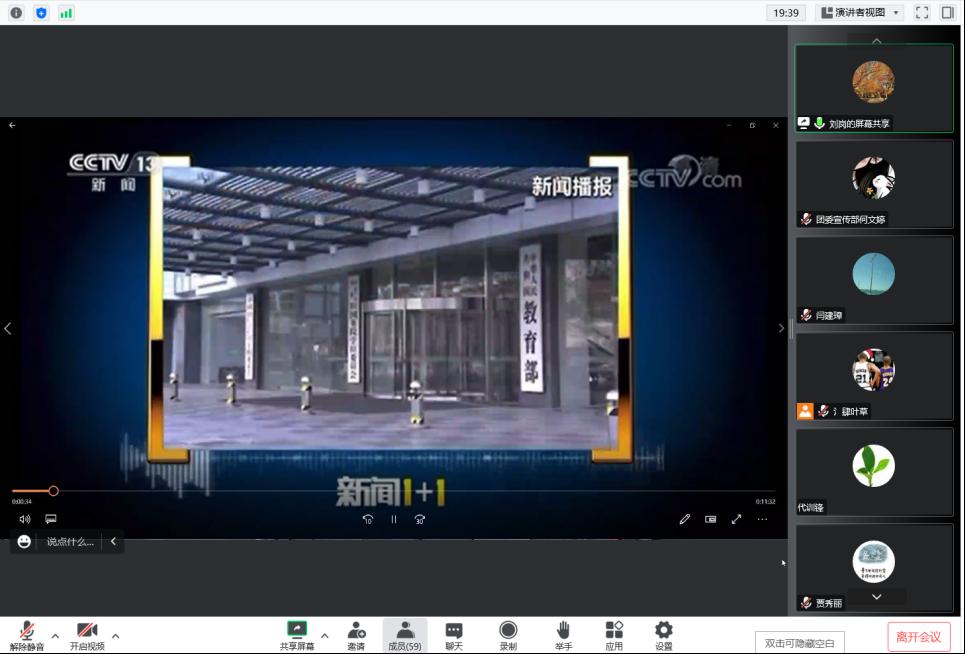Viewport: 965px width, 654px height.
Task: Click the orange contact badge beside 肆叶草
Action: (805, 411)
